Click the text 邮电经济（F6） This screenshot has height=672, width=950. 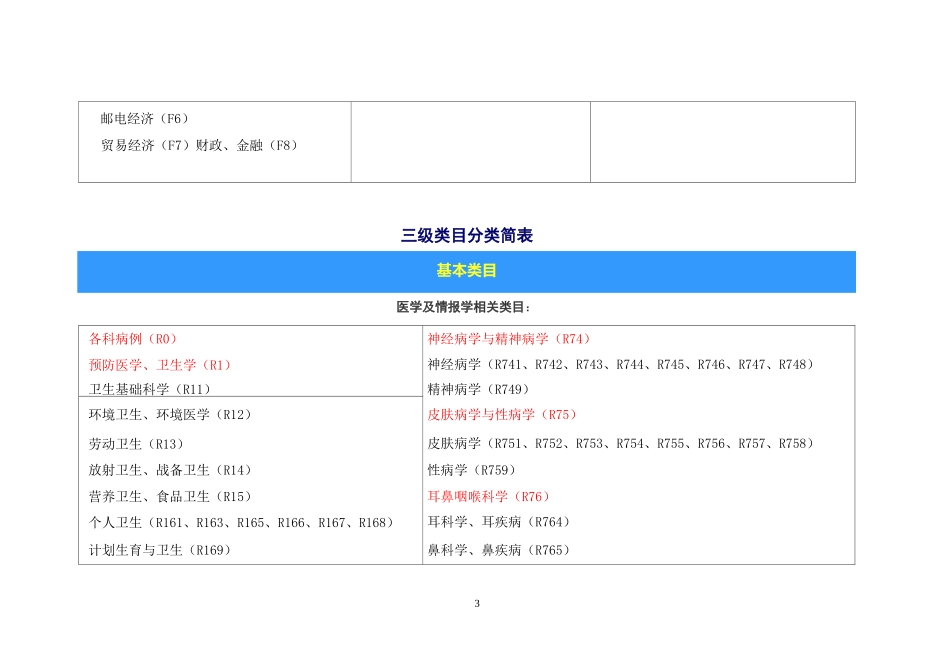click(145, 119)
